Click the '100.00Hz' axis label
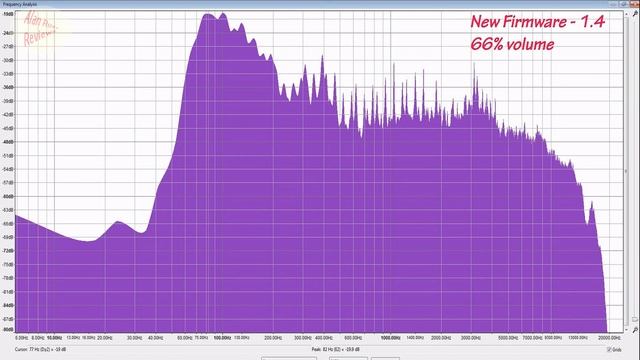The image size is (640, 360). point(222,338)
